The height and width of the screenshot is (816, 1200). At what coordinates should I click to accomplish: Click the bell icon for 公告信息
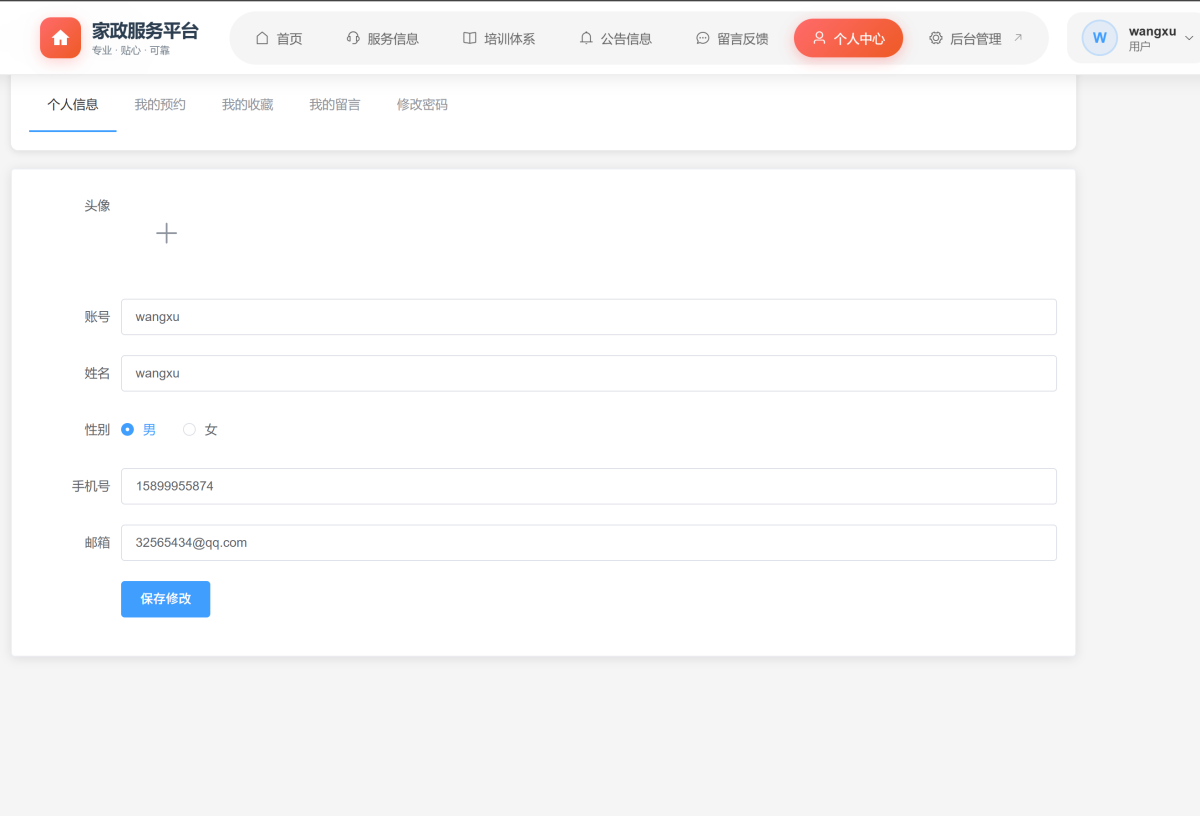586,38
